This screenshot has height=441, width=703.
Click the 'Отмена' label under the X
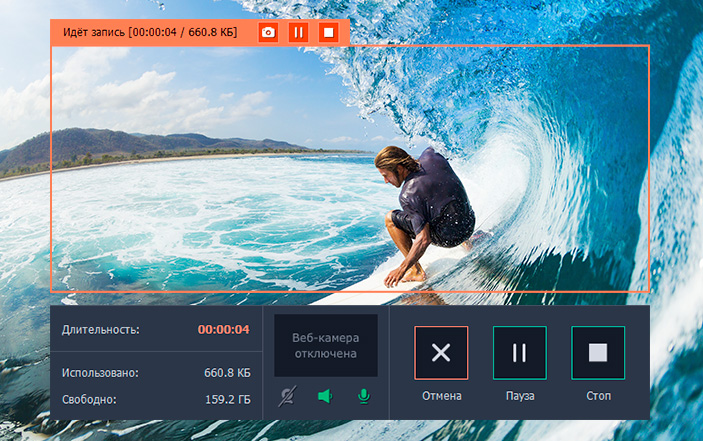point(442,396)
